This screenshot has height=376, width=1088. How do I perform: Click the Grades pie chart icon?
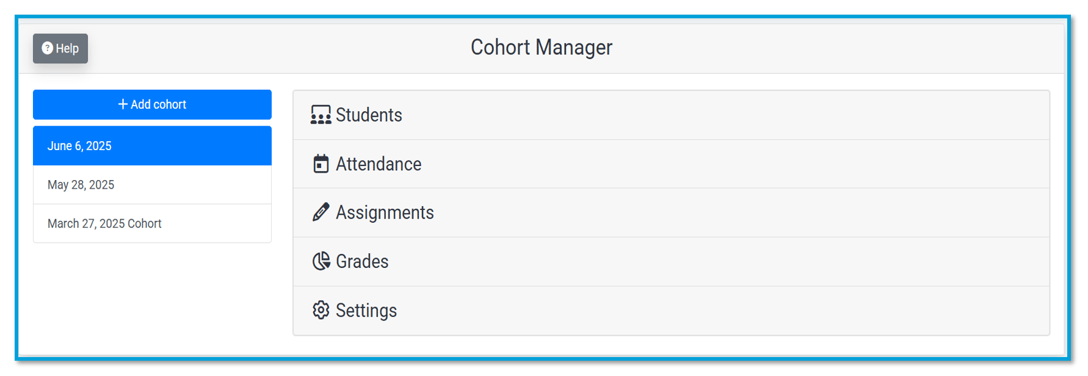coord(321,262)
